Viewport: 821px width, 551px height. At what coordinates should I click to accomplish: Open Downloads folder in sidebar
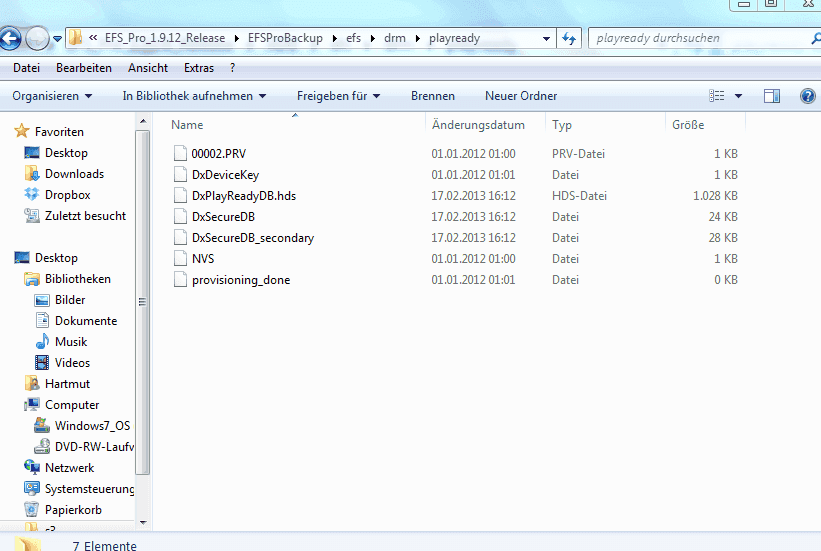[73, 174]
